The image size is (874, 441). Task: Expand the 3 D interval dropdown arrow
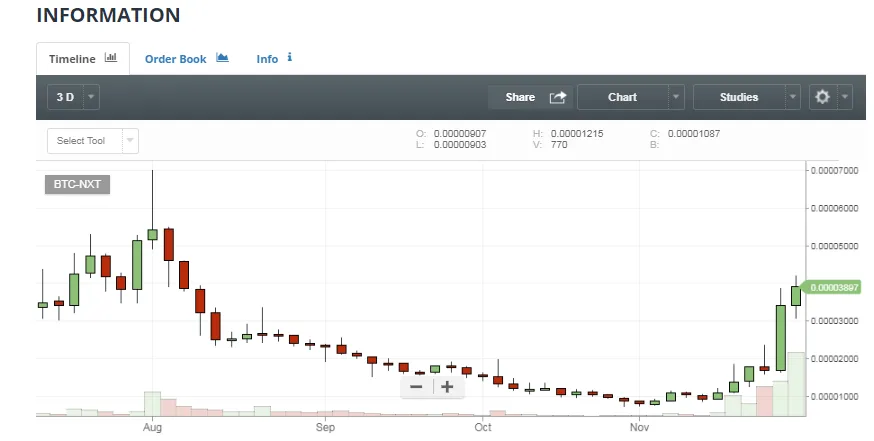91,97
